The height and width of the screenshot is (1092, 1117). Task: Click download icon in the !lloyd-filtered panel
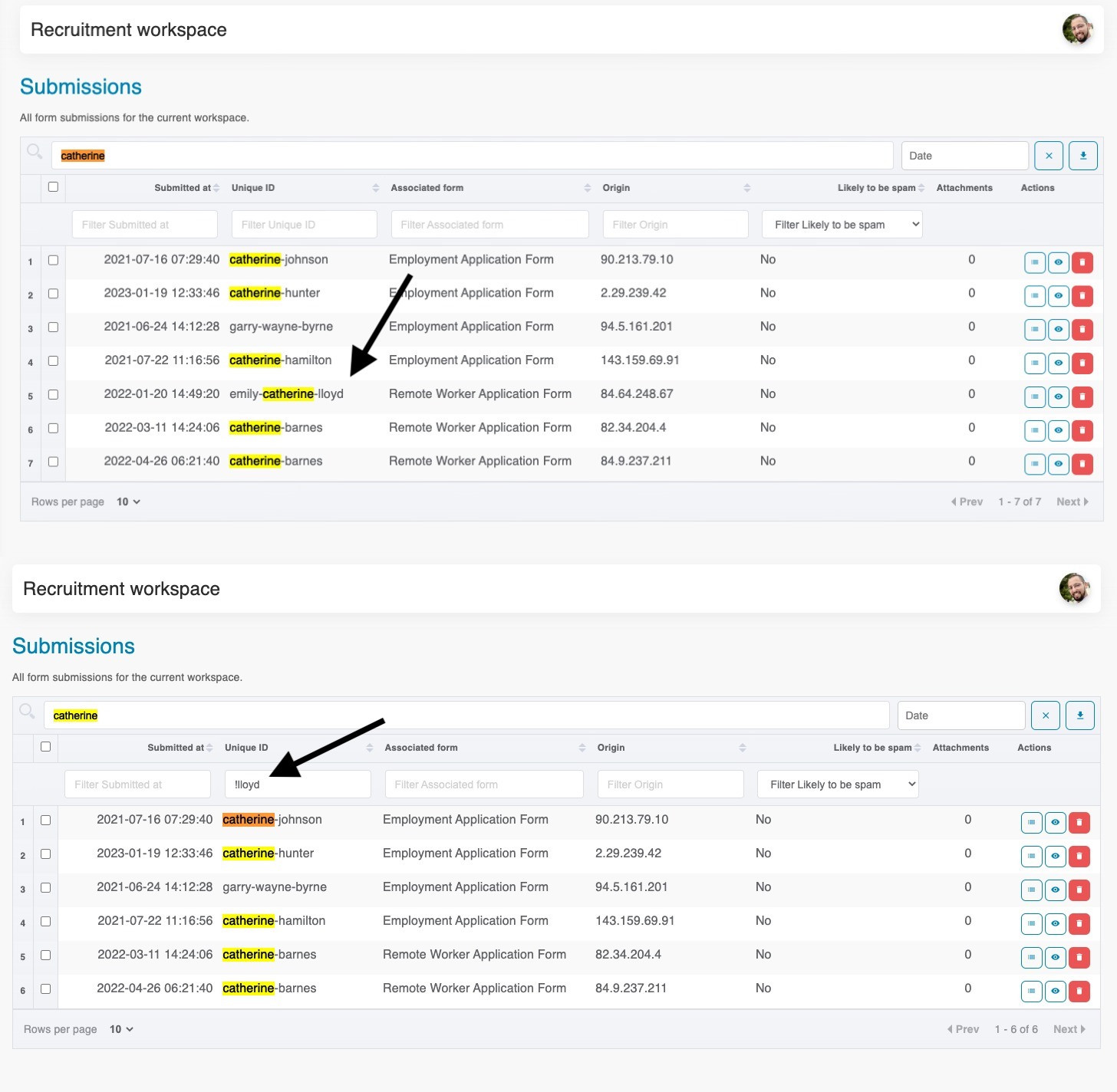point(1080,715)
